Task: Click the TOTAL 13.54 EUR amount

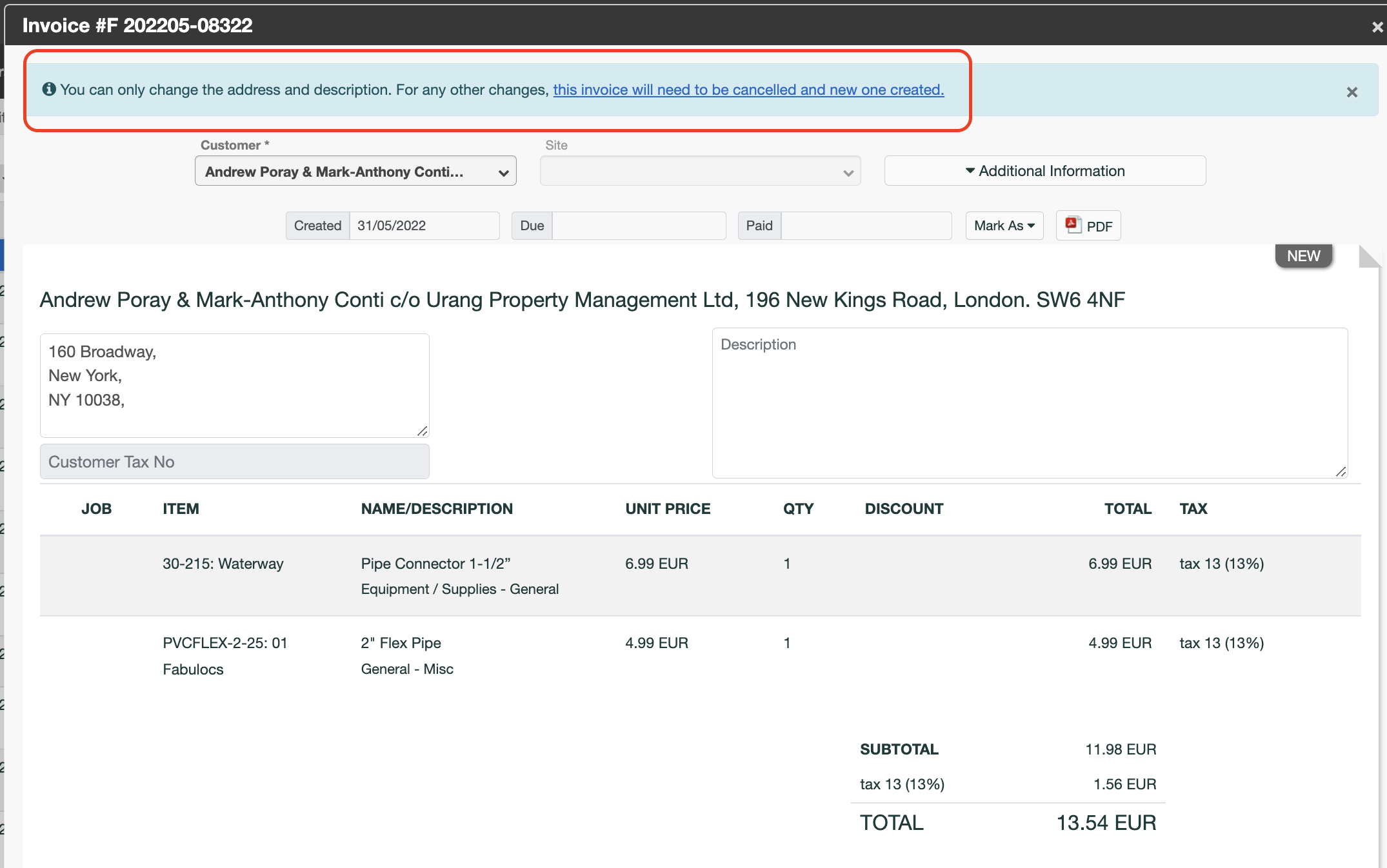Action: [x=1106, y=823]
